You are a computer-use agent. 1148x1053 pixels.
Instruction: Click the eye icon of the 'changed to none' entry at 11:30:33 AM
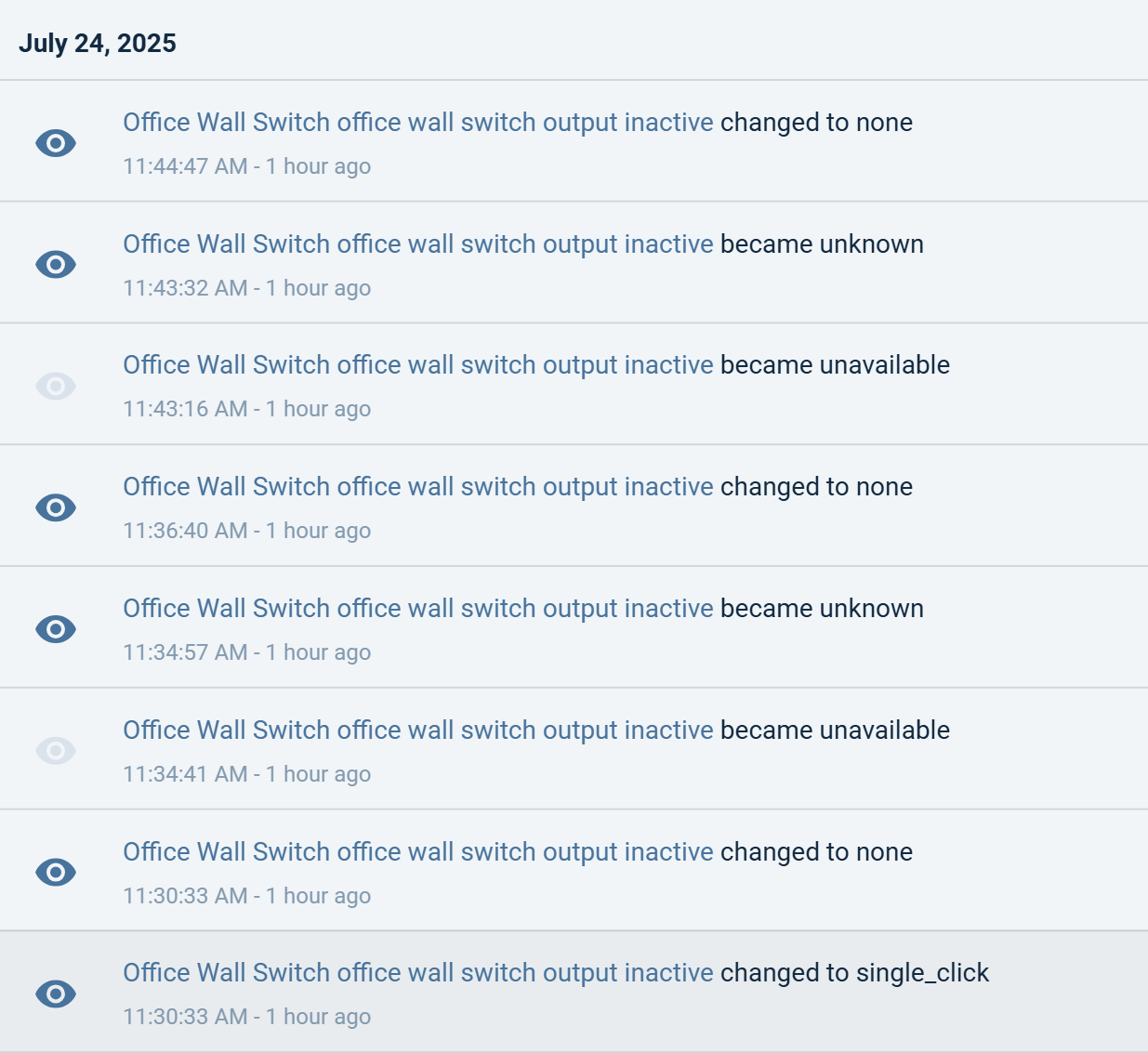56,873
